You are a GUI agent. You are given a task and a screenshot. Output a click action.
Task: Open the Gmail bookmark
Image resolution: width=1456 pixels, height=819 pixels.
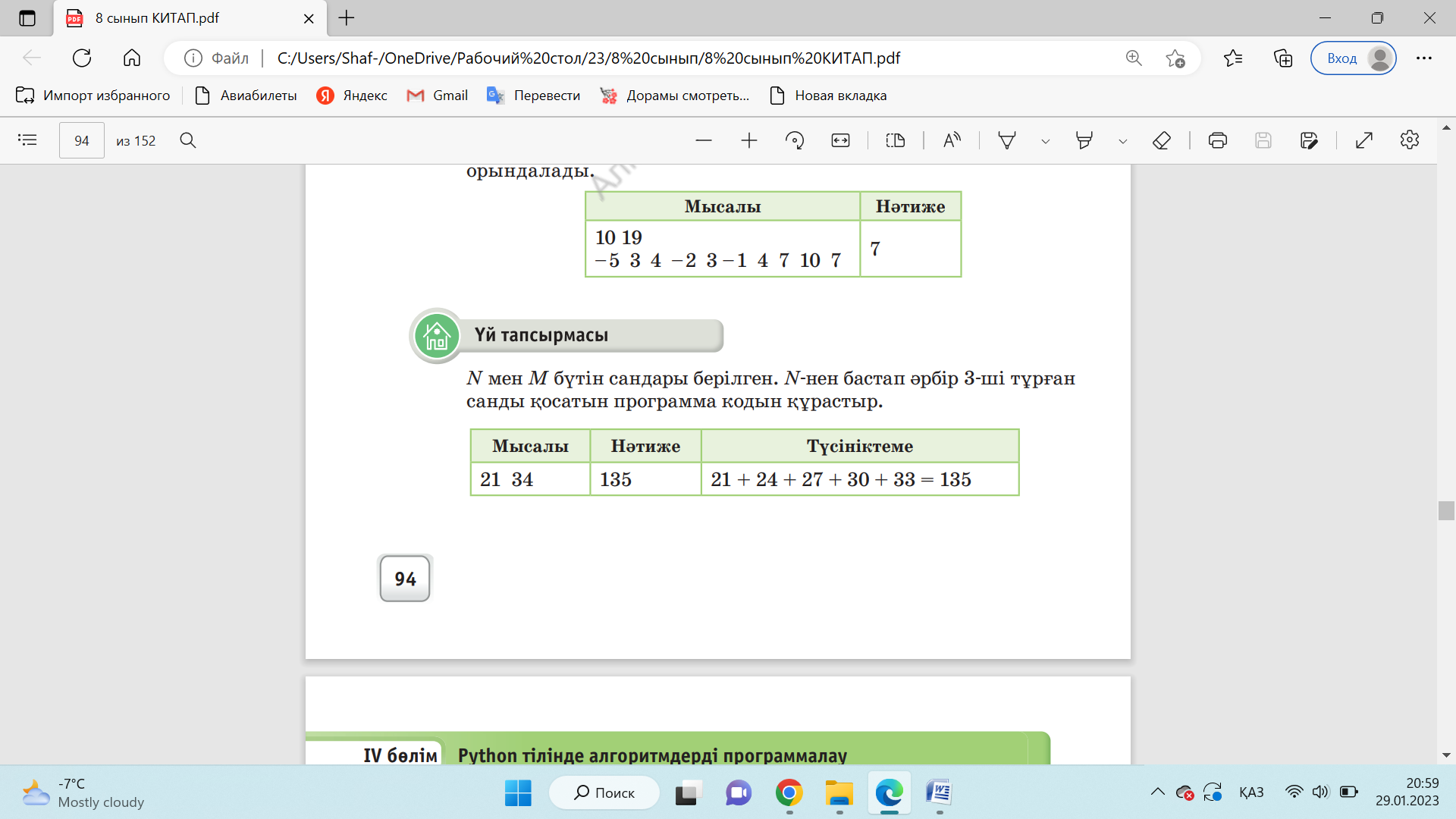pos(438,96)
